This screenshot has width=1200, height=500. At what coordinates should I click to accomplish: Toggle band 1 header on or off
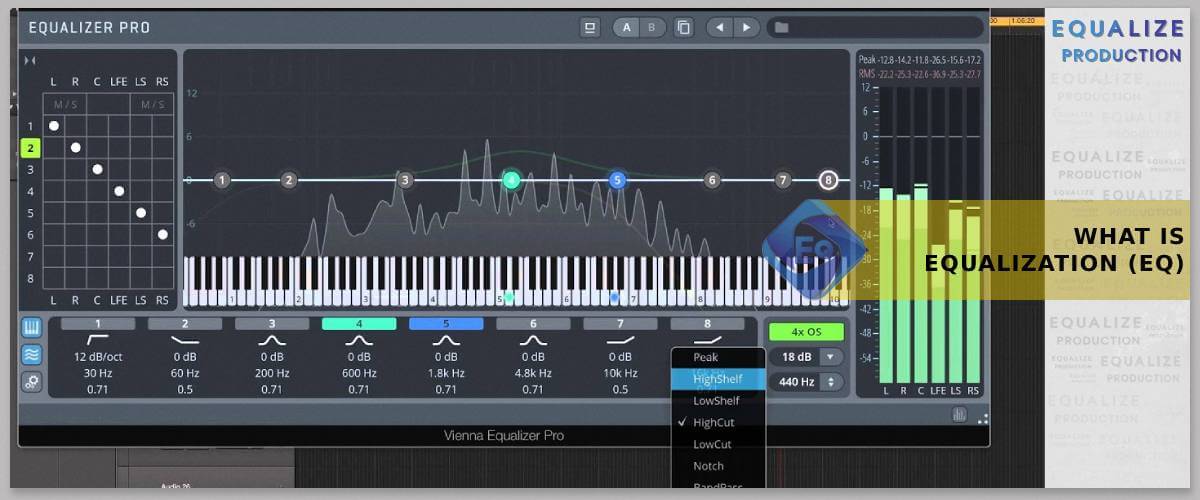click(98, 324)
